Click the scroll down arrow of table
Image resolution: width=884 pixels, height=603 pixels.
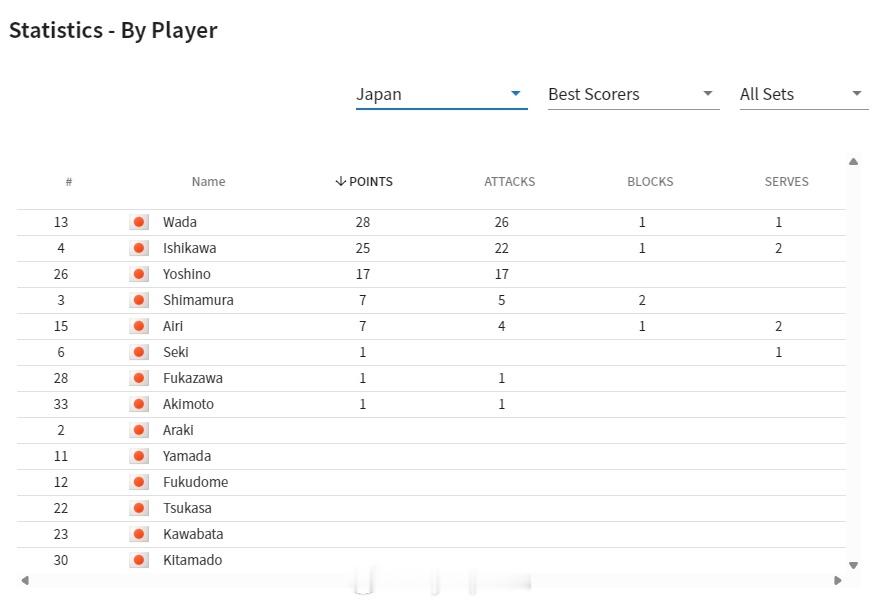pos(854,565)
